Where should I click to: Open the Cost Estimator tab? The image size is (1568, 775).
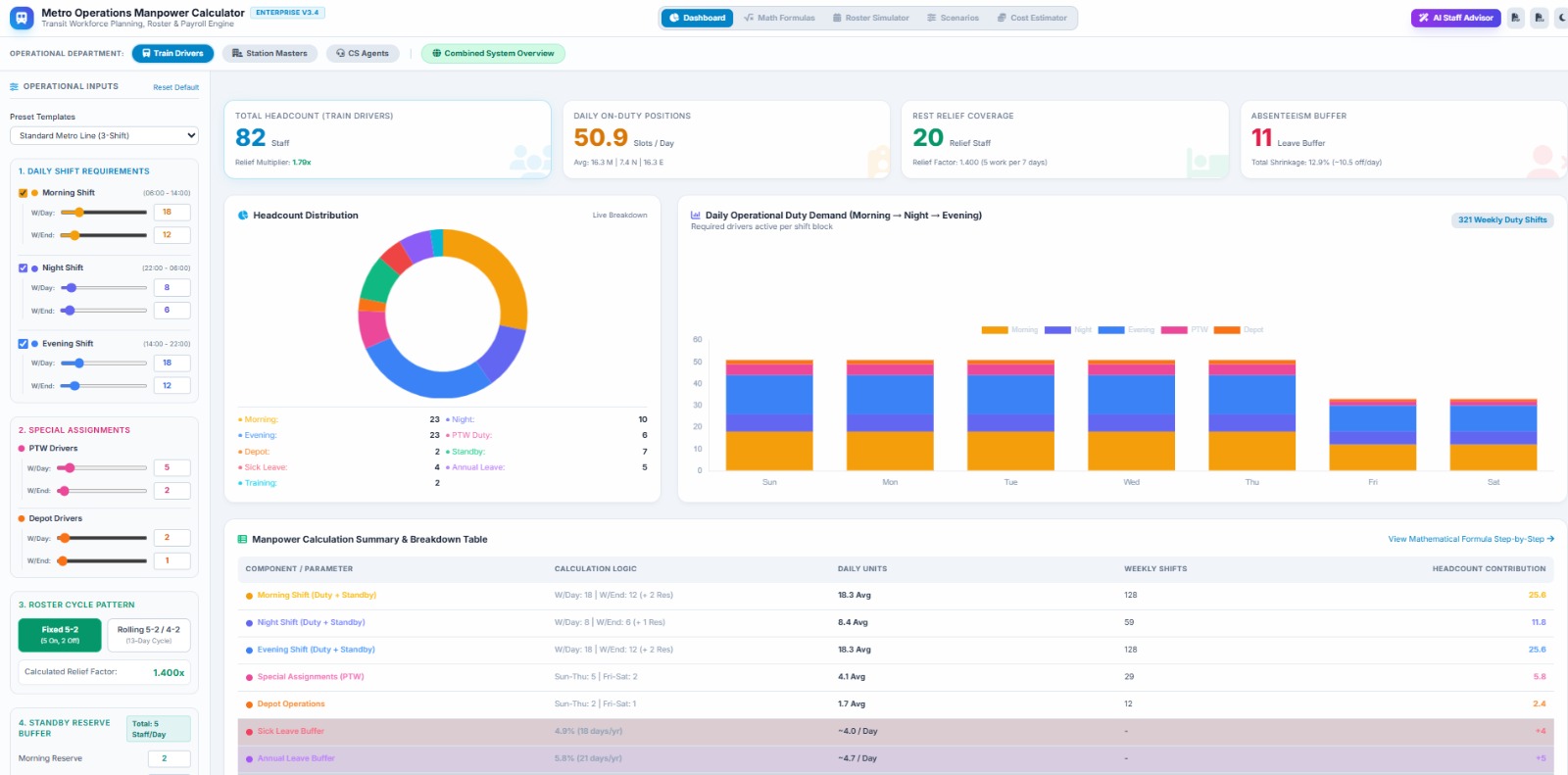pos(1032,18)
